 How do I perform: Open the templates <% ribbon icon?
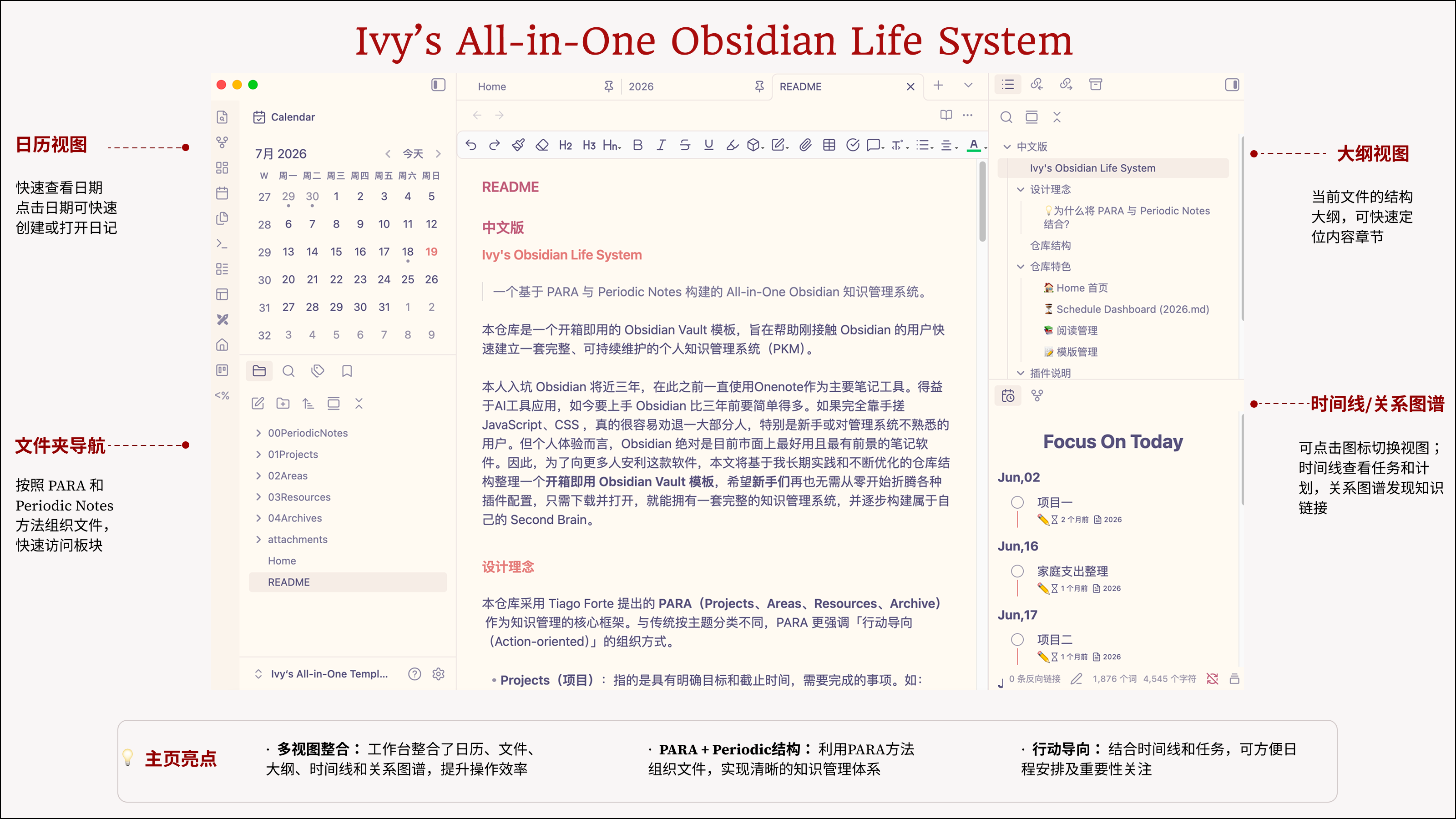222,396
